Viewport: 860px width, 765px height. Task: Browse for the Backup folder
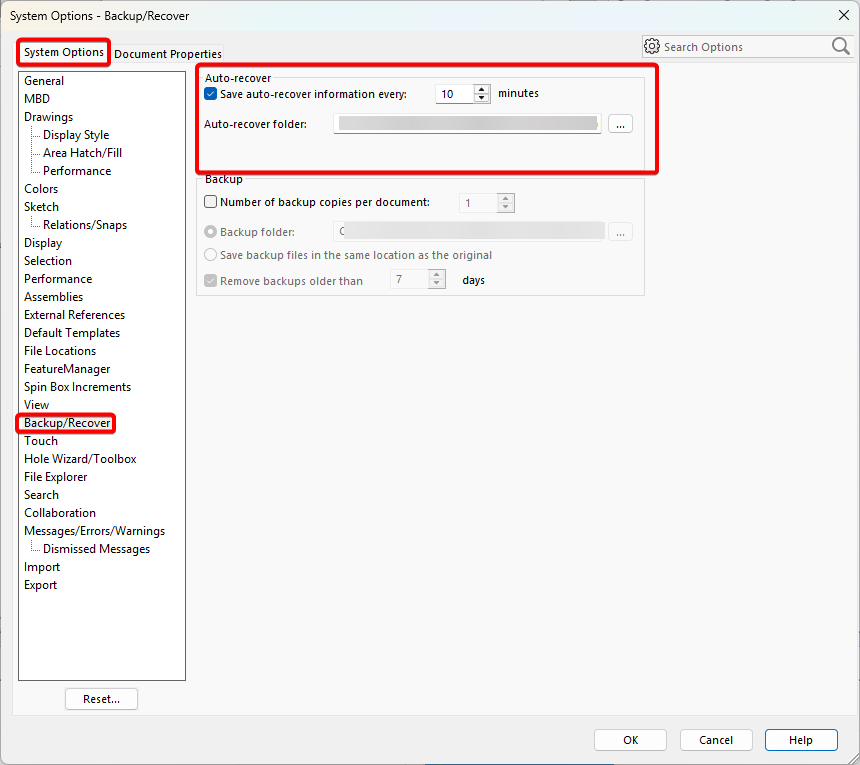tap(620, 232)
